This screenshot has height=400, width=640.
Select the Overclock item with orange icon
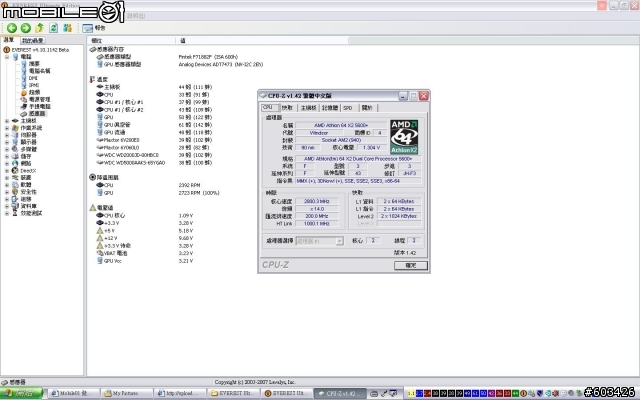coord(34,93)
